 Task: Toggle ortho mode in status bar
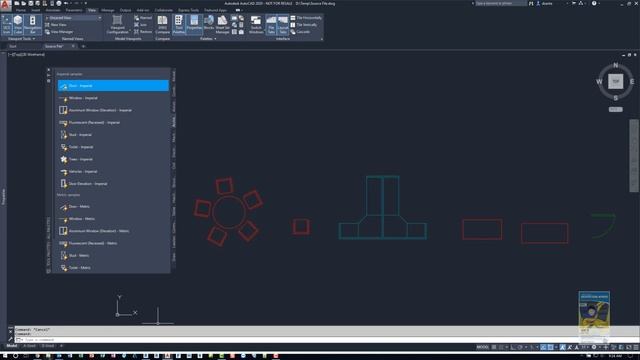pyautogui.click(x=513, y=347)
